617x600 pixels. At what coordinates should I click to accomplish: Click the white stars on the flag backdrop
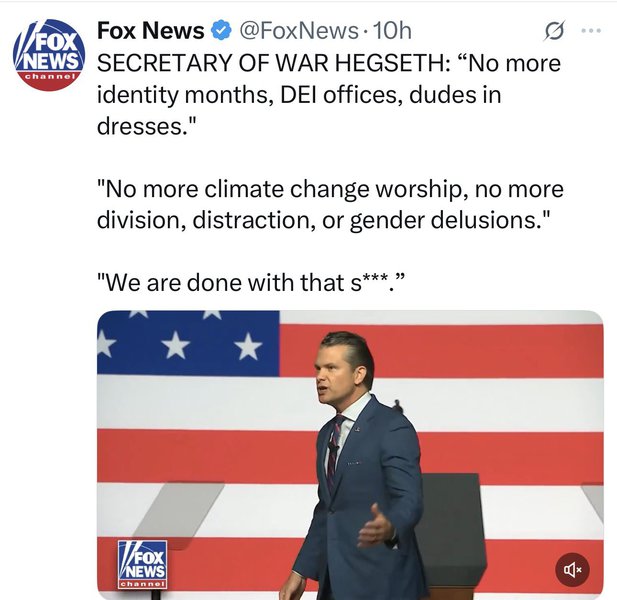[176, 344]
